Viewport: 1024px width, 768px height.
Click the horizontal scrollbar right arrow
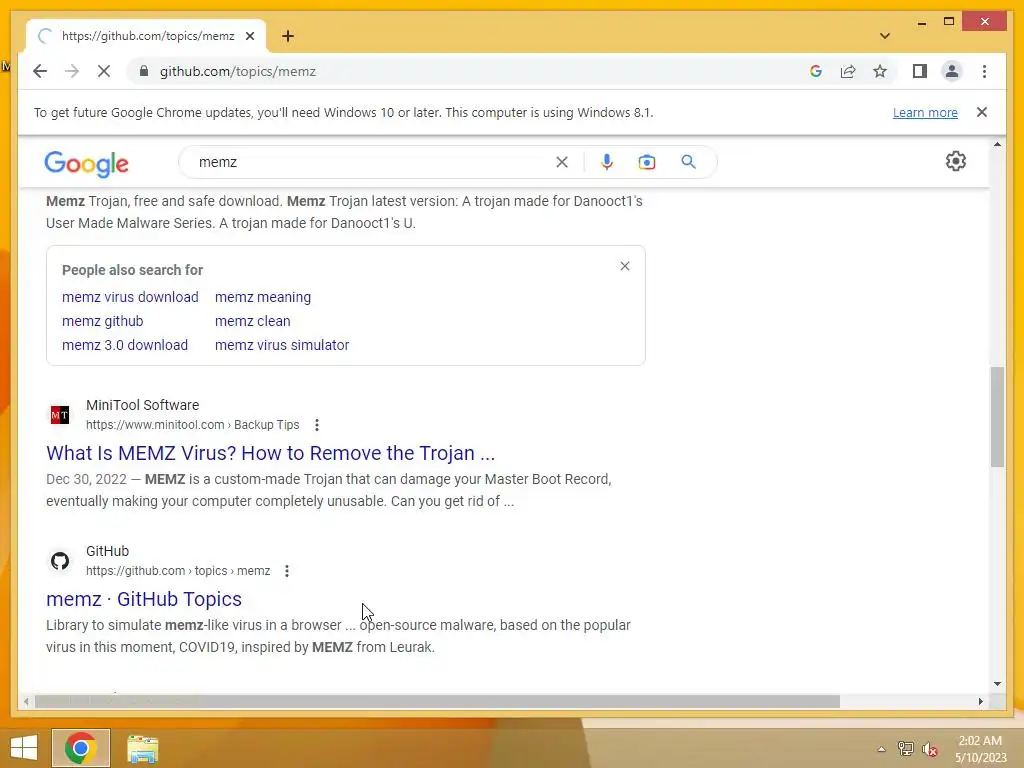(x=980, y=701)
